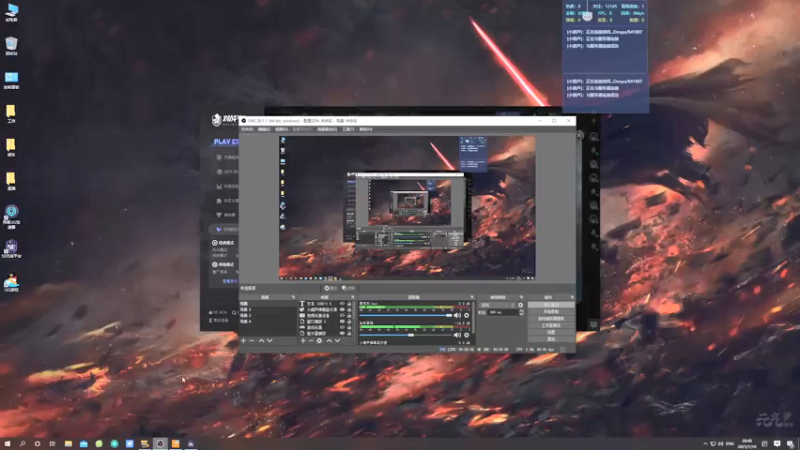Open Mic/Aux audio settings gear
Screen dimensions: 800x450
[x=466, y=315]
